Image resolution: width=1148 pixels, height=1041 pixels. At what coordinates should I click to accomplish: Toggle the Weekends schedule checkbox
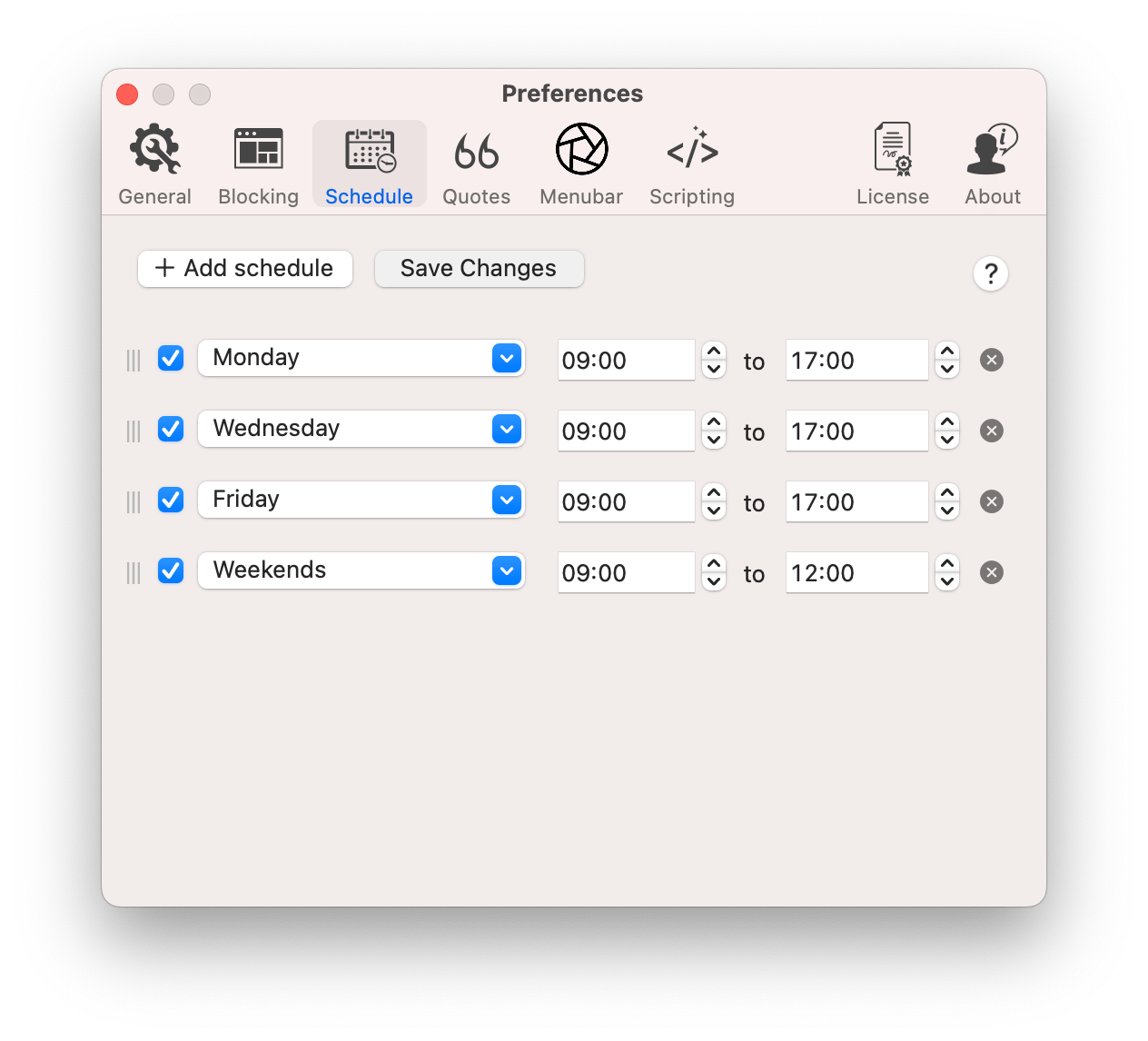(x=170, y=570)
